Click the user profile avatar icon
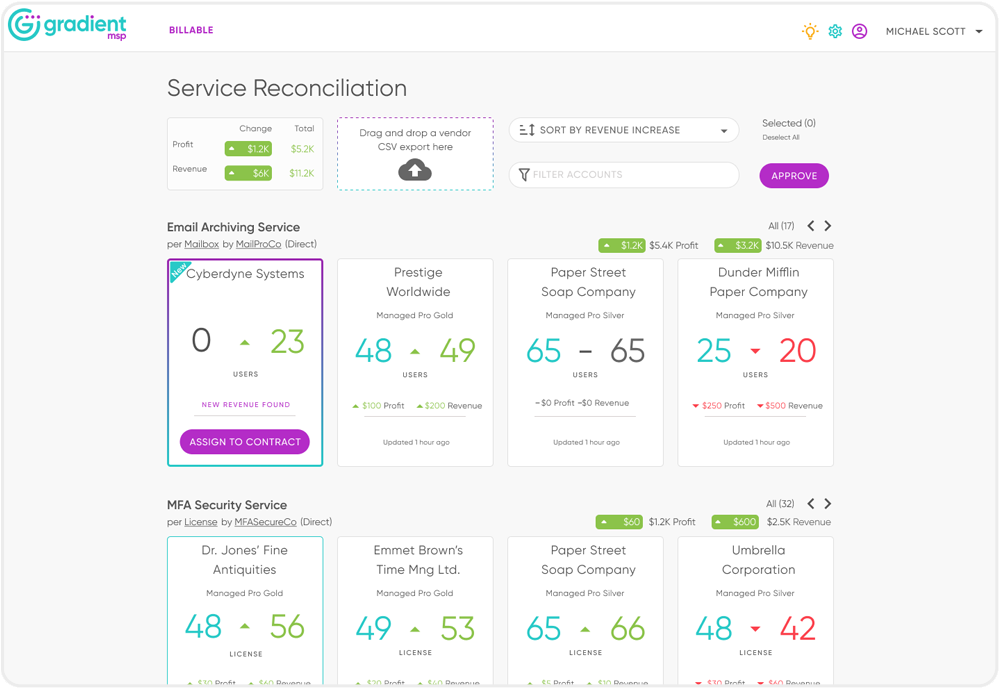The image size is (1000, 688). tap(859, 31)
